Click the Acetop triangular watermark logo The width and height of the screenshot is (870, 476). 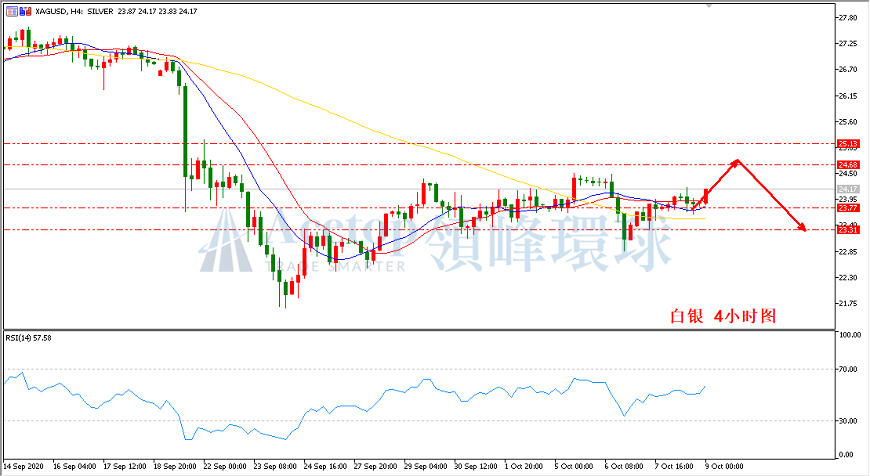pos(225,240)
